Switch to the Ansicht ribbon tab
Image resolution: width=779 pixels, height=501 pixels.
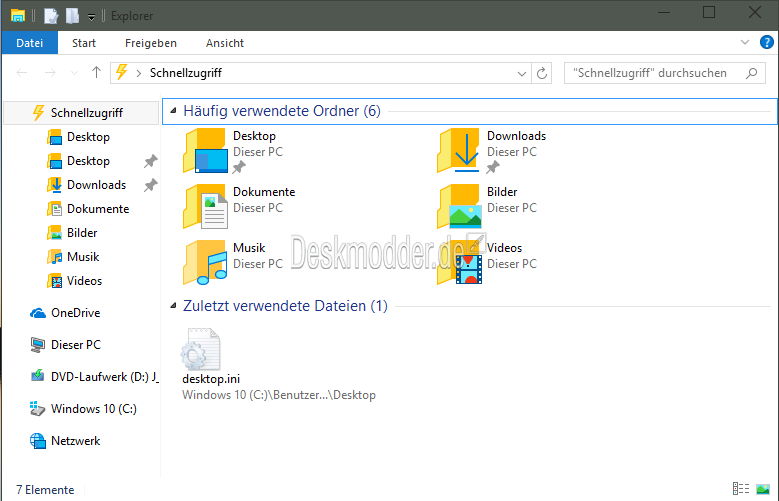tap(225, 43)
